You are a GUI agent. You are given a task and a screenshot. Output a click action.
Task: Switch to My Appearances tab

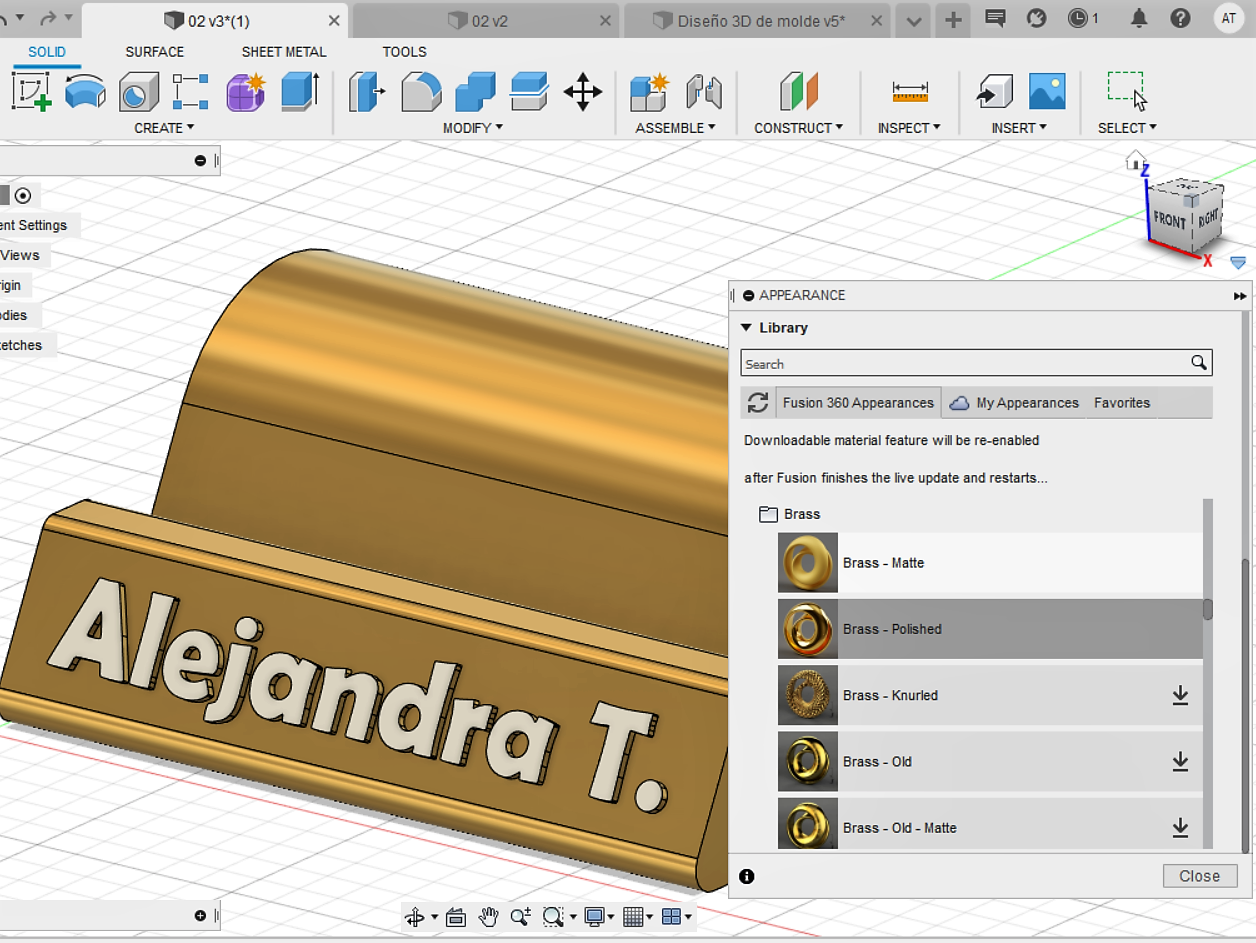1014,403
